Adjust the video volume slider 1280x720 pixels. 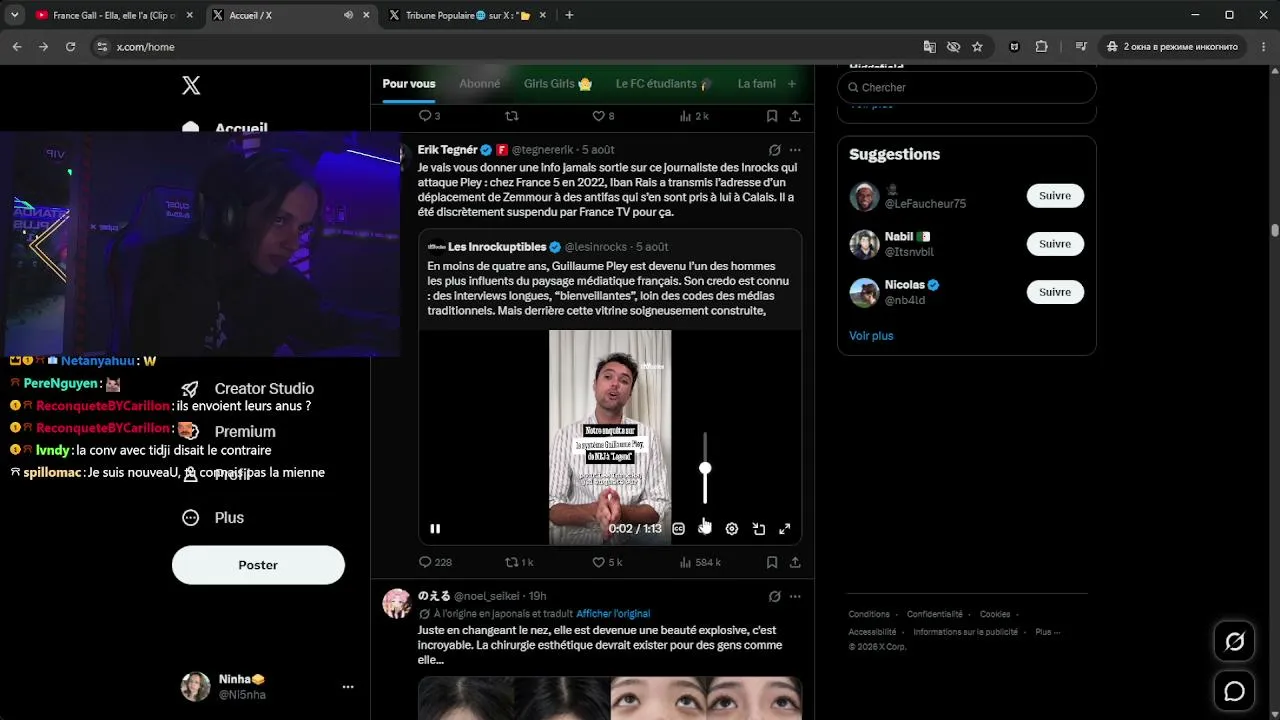(x=705, y=468)
